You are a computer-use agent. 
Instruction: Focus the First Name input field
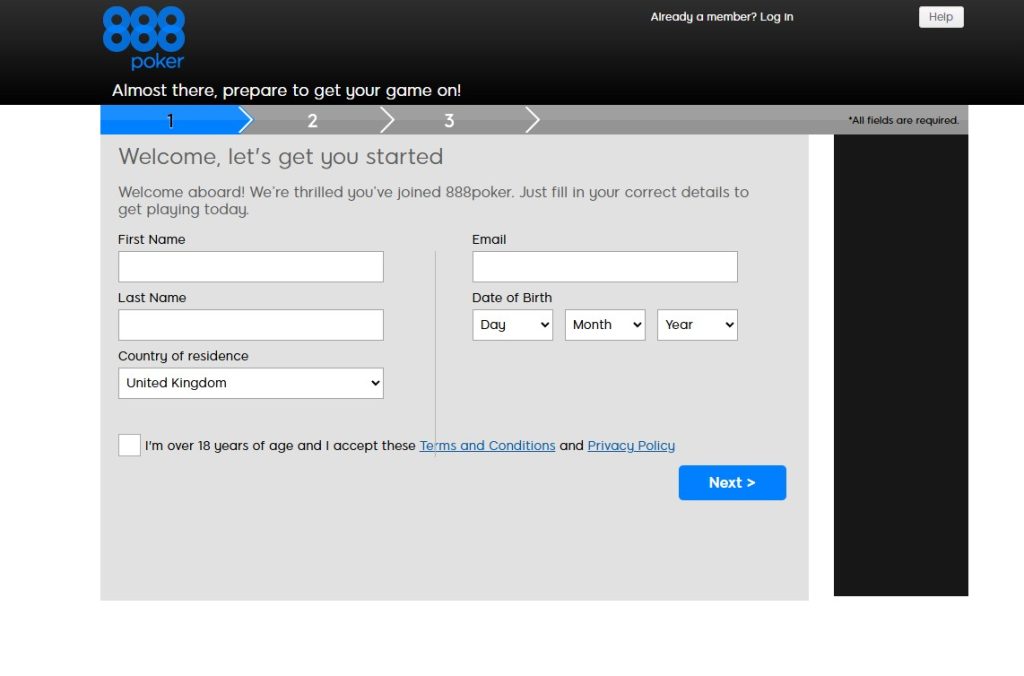[251, 266]
